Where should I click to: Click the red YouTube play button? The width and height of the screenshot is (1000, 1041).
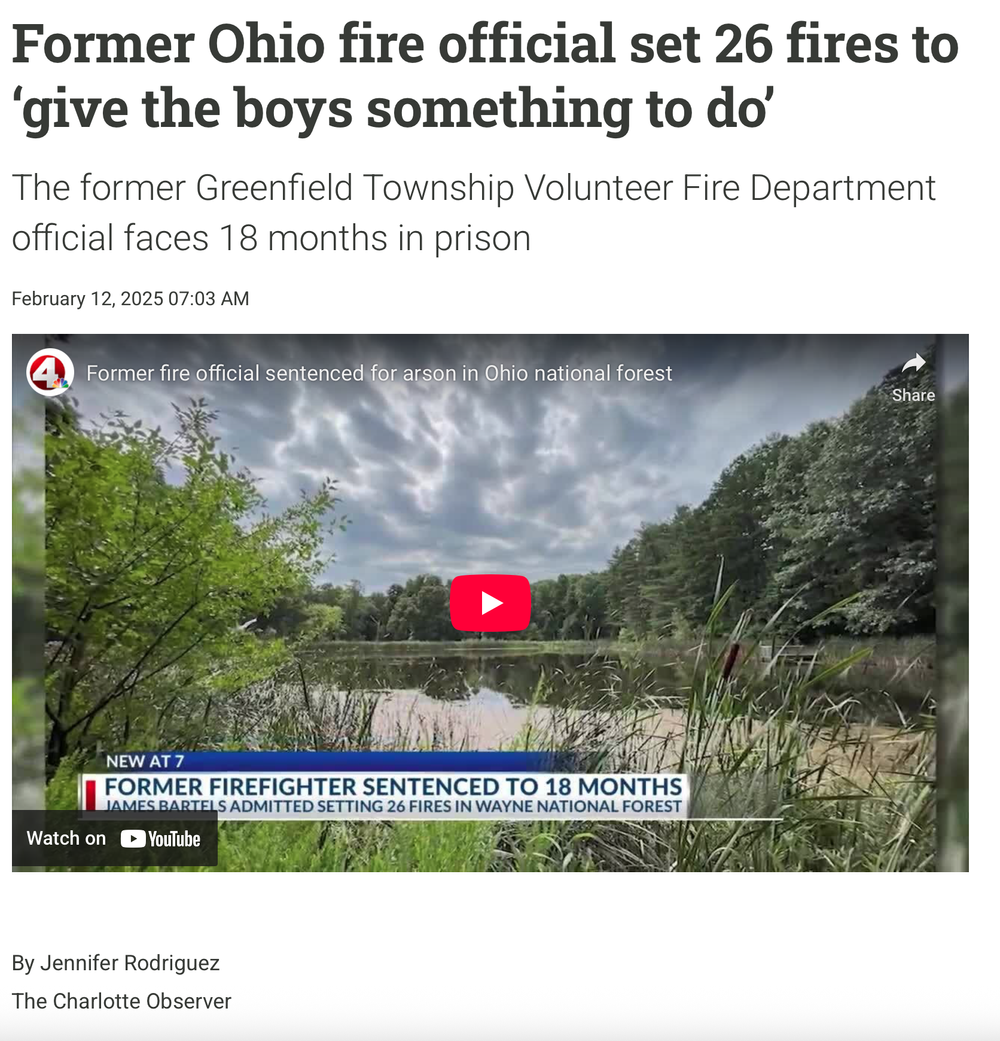pyautogui.click(x=490, y=603)
